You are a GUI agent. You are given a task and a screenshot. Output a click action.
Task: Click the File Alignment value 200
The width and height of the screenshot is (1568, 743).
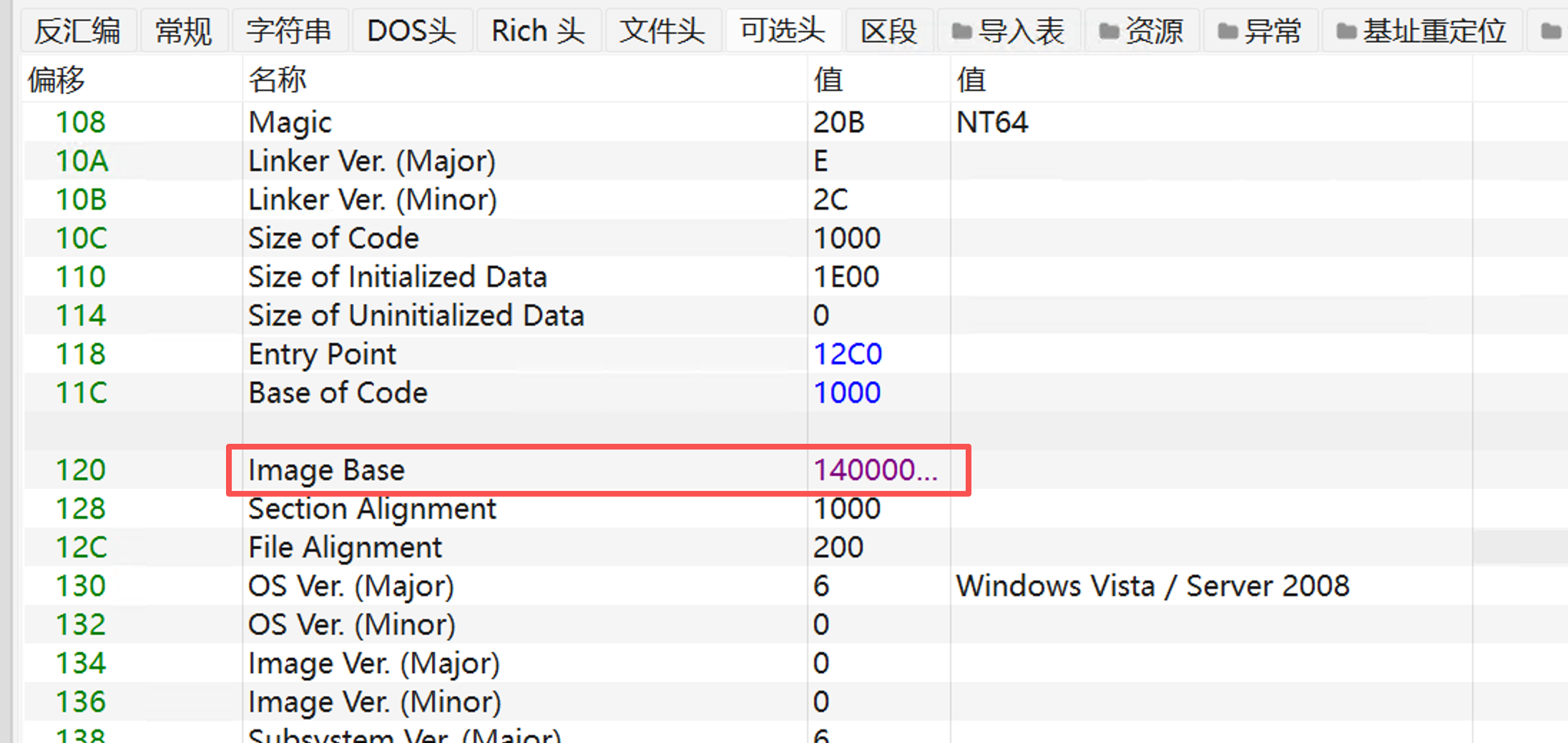[838, 548]
